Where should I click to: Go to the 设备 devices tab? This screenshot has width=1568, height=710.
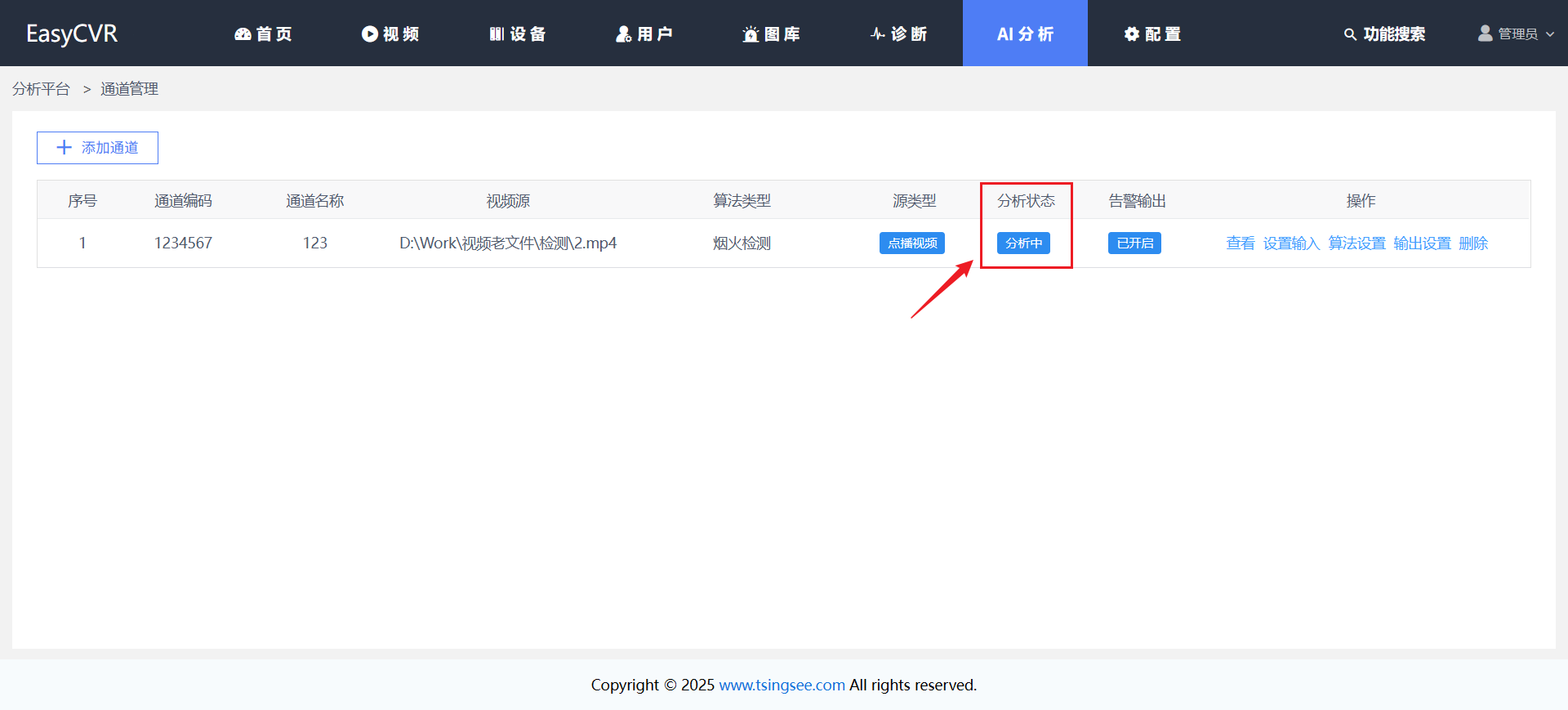pos(518,33)
